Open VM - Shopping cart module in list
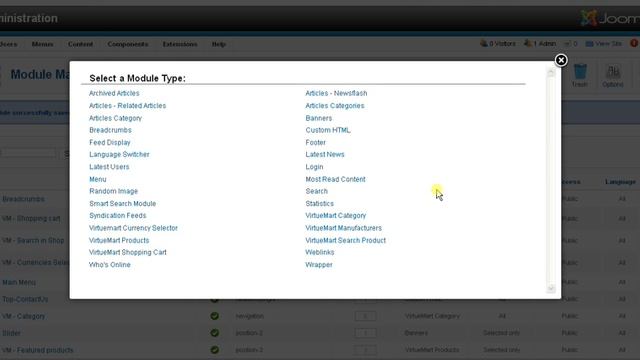The width and height of the screenshot is (640, 360). tap(31, 219)
